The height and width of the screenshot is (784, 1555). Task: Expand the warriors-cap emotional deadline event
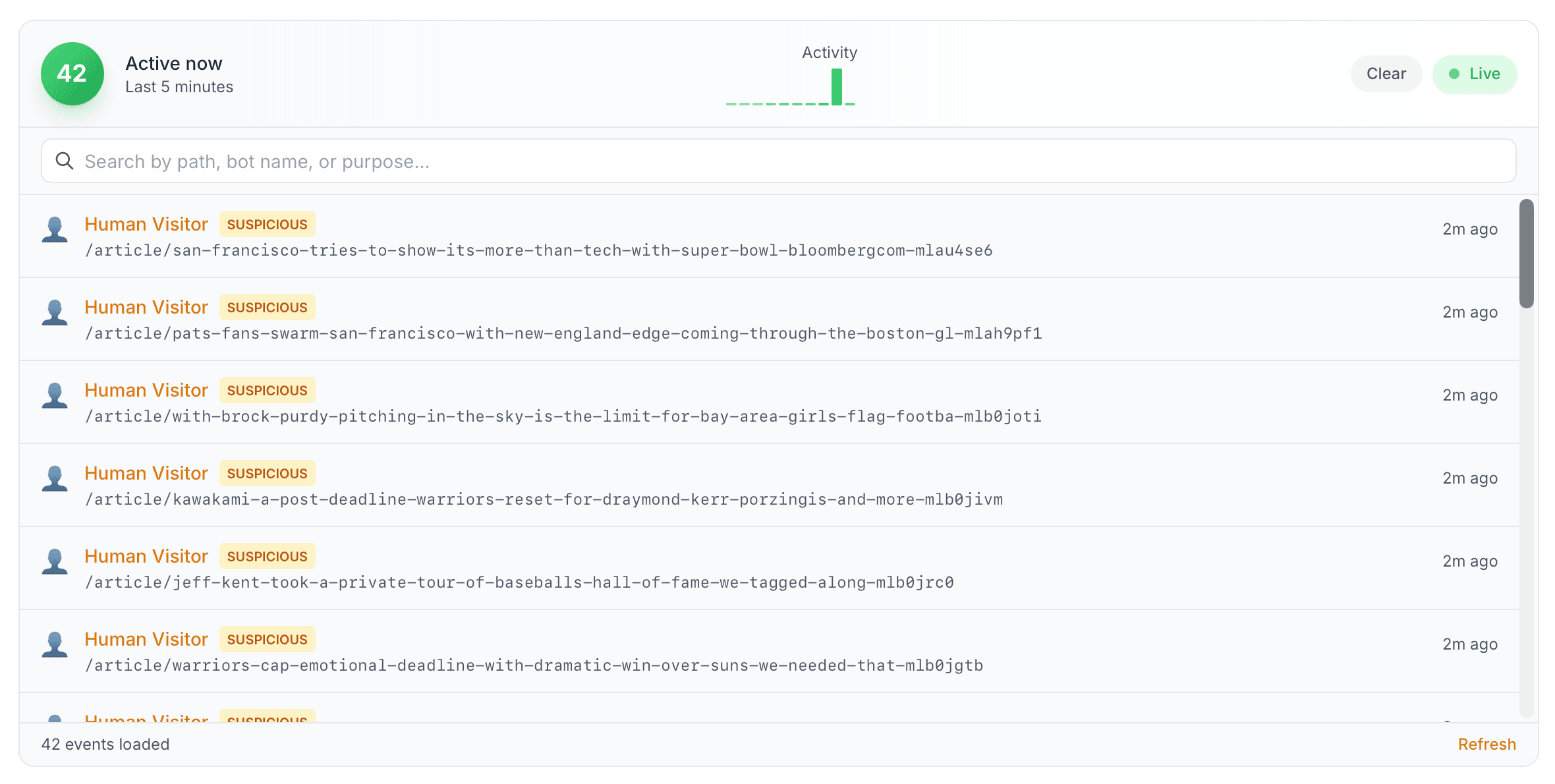[x=146, y=638]
